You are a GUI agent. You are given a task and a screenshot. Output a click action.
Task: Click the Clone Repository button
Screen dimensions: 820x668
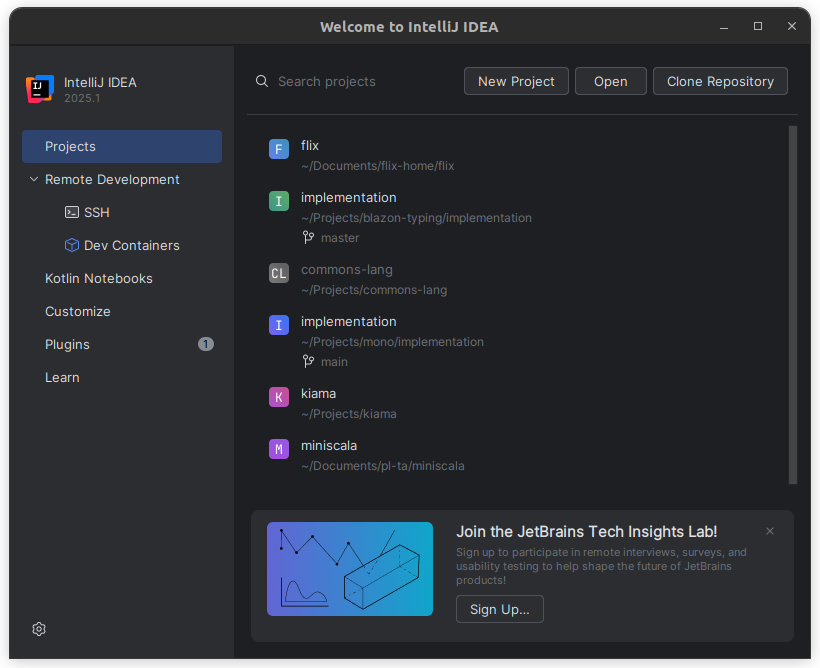tap(720, 82)
